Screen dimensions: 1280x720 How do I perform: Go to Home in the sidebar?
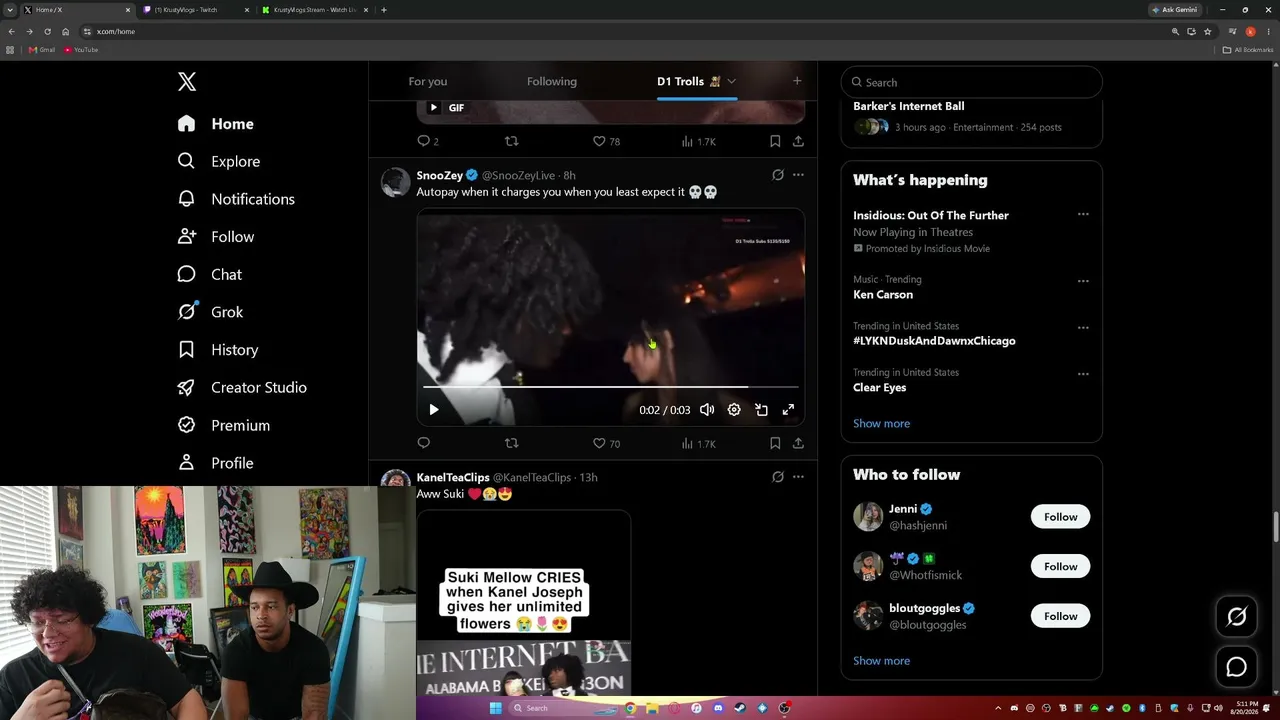coord(216,124)
